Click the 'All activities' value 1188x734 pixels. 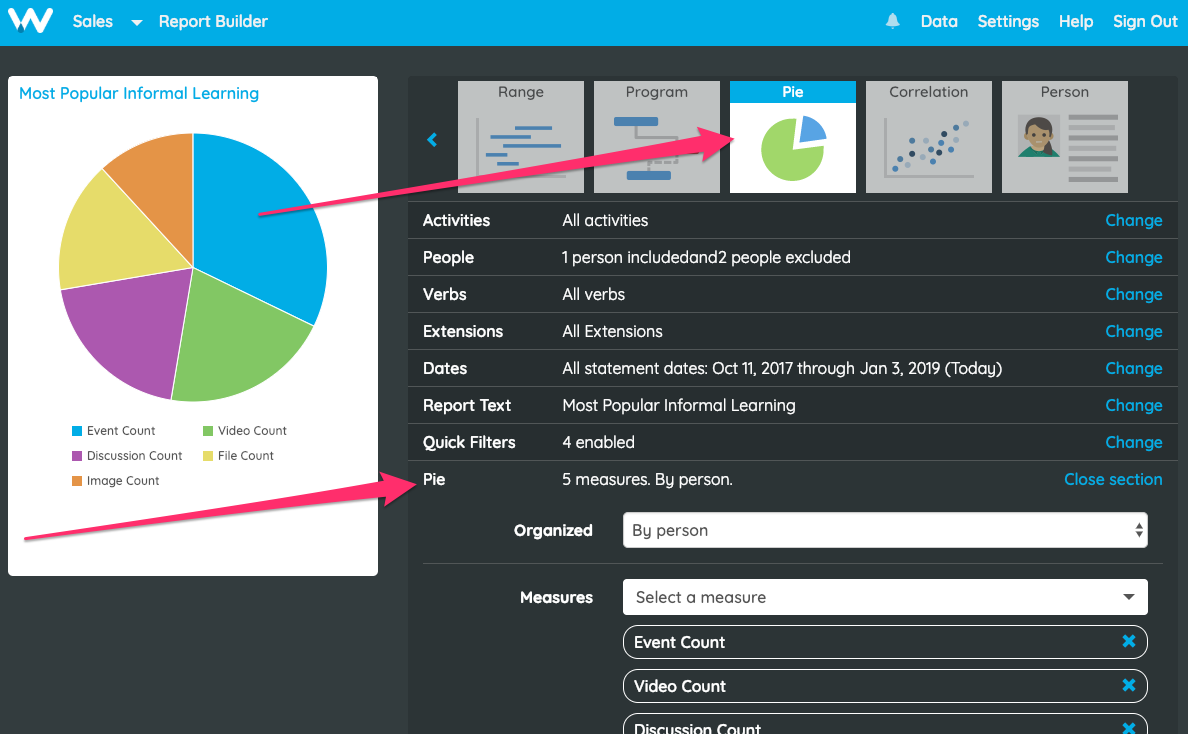pos(605,220)
